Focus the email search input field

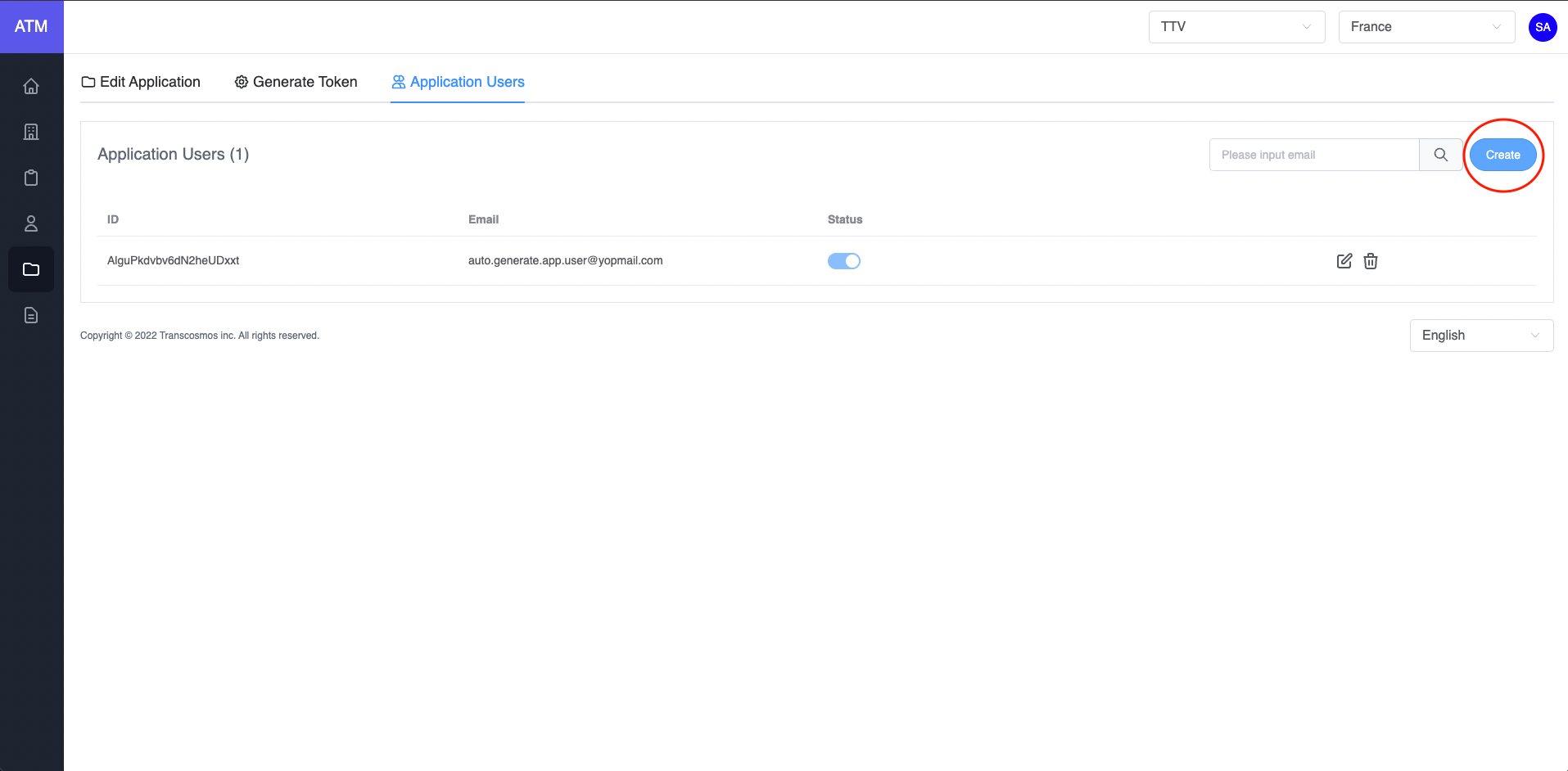(1313, 155)
